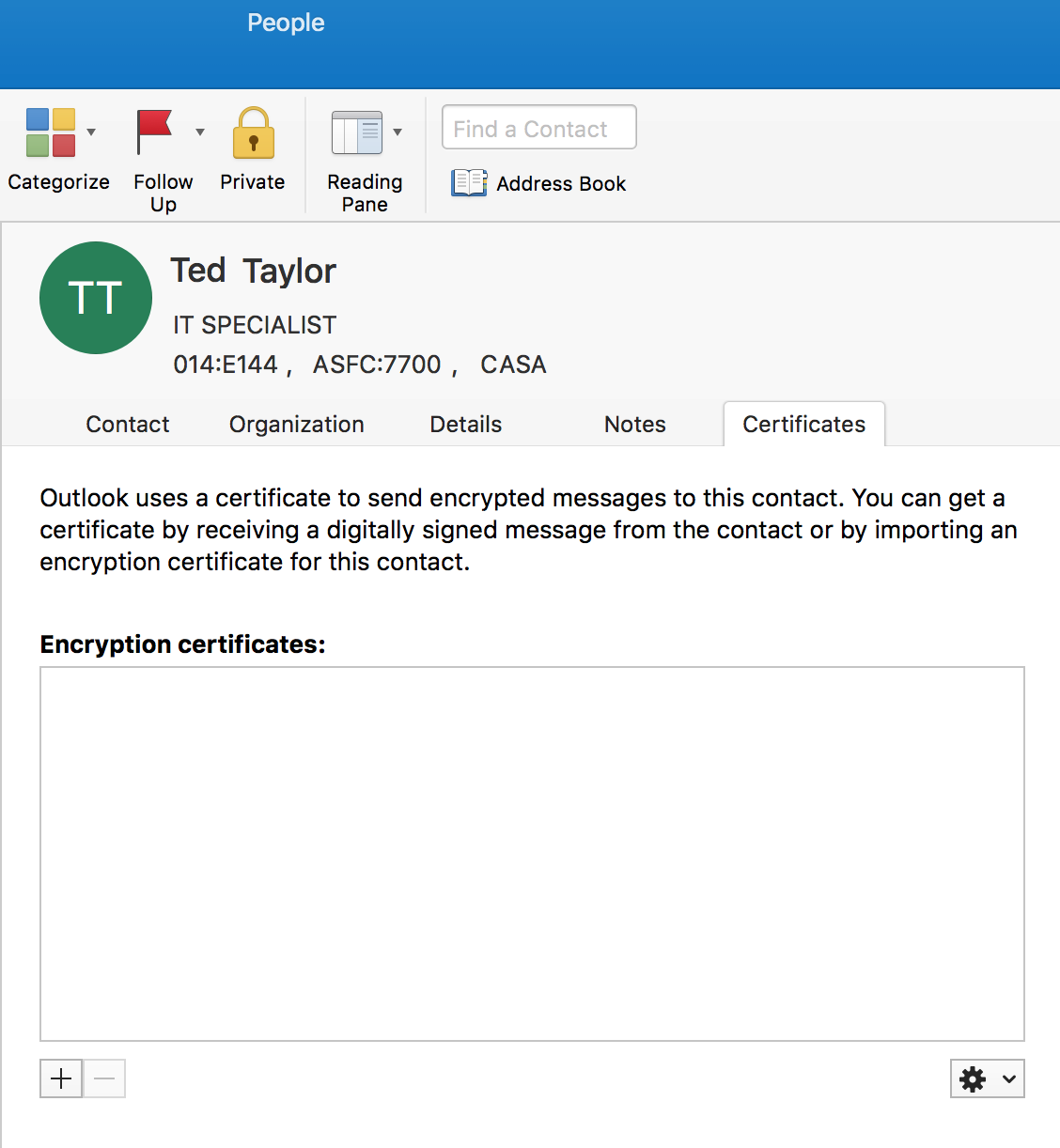Viewport: 1060px width, 1148px height.
Task: Select the Certificates tab
Action: pos(804,425)
